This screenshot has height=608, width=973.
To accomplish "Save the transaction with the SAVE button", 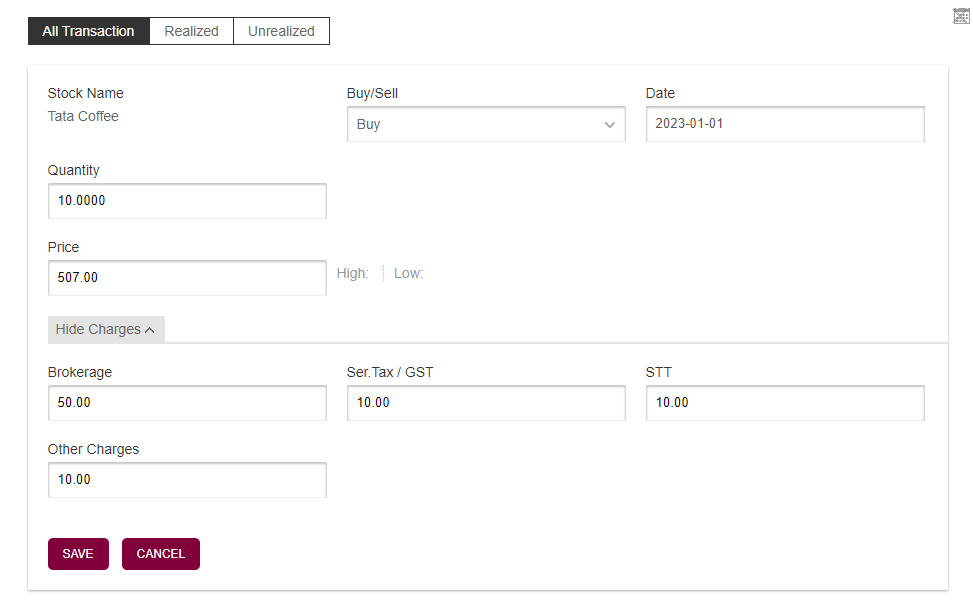I will 78,554.
